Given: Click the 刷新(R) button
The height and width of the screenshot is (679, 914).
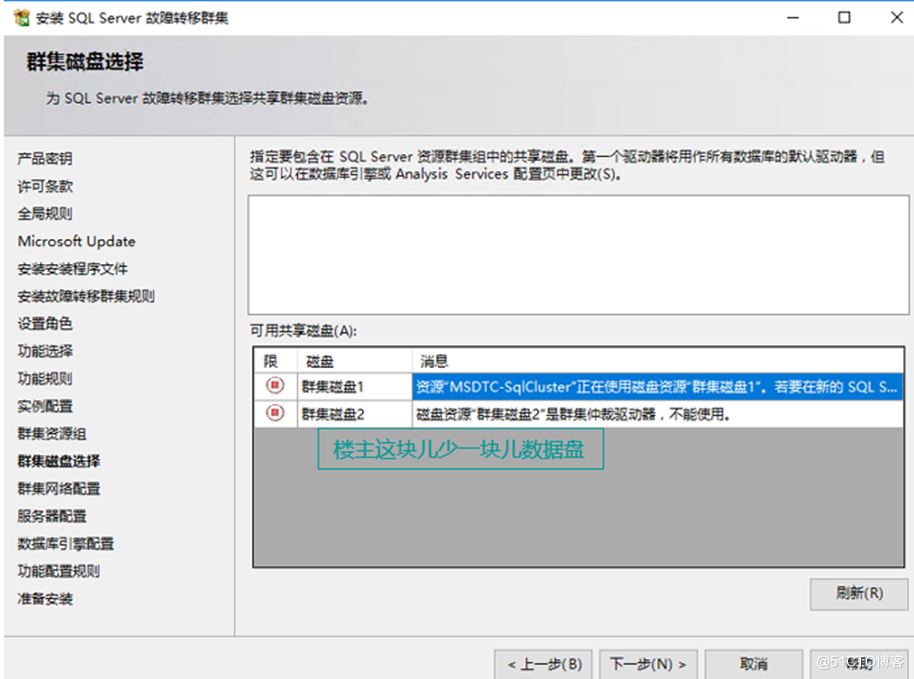Looking at the screenshot, I should click(x=858, y=594).
